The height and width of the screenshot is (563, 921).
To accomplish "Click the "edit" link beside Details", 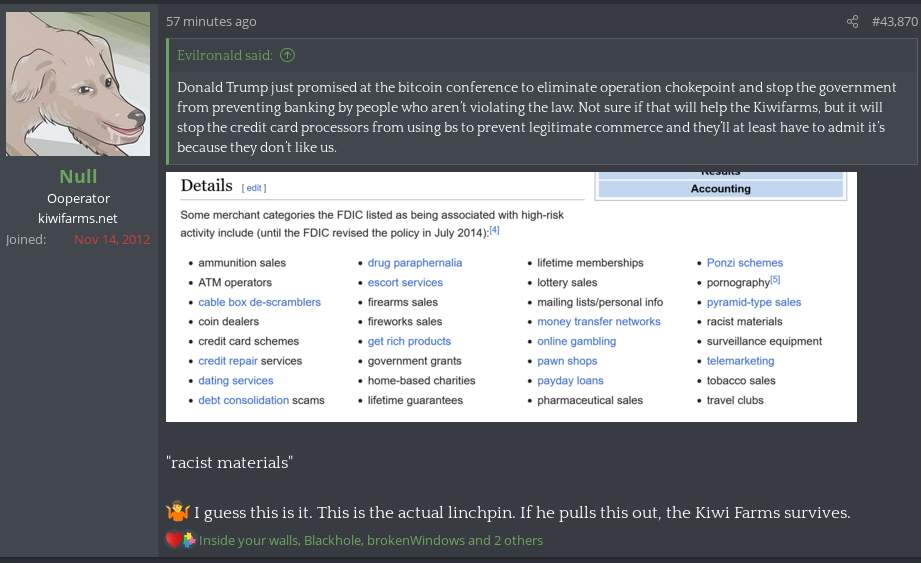I will point(254,188).
